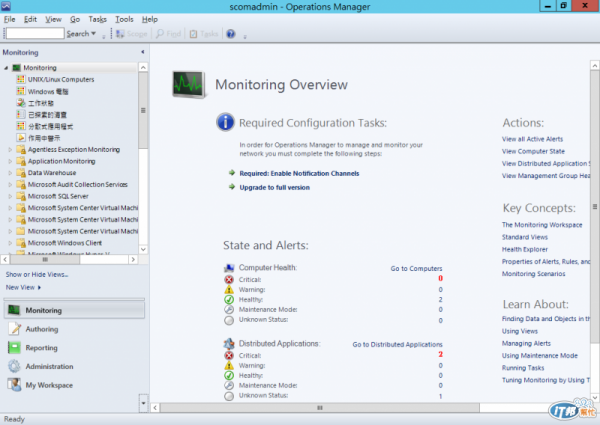Viewport: 600px width, 425px height.
Task: Click the Help question mark toolbar icon
Action: point(230,34)
